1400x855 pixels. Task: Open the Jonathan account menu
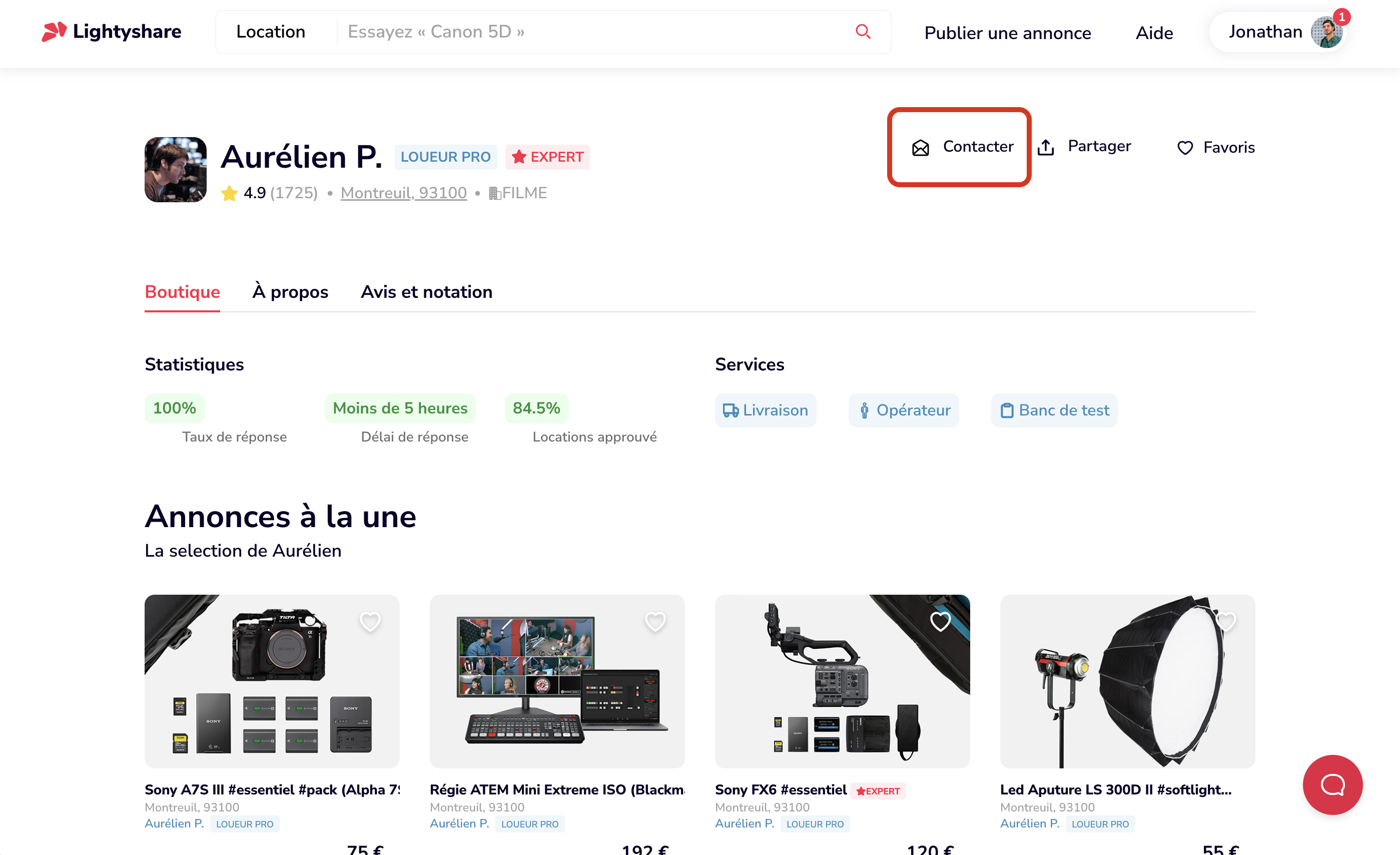coord(1278,32)
